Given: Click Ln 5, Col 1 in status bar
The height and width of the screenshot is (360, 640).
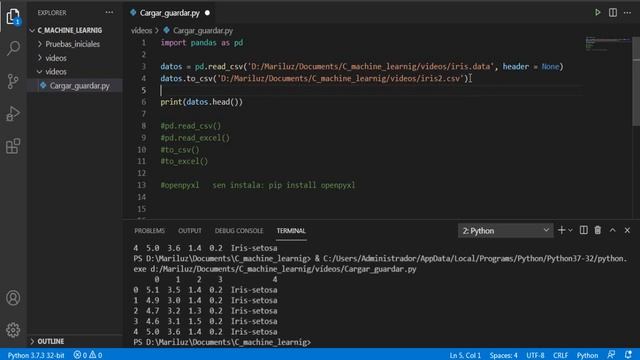Looking at the screenshot, I should [x=465, y=355].
